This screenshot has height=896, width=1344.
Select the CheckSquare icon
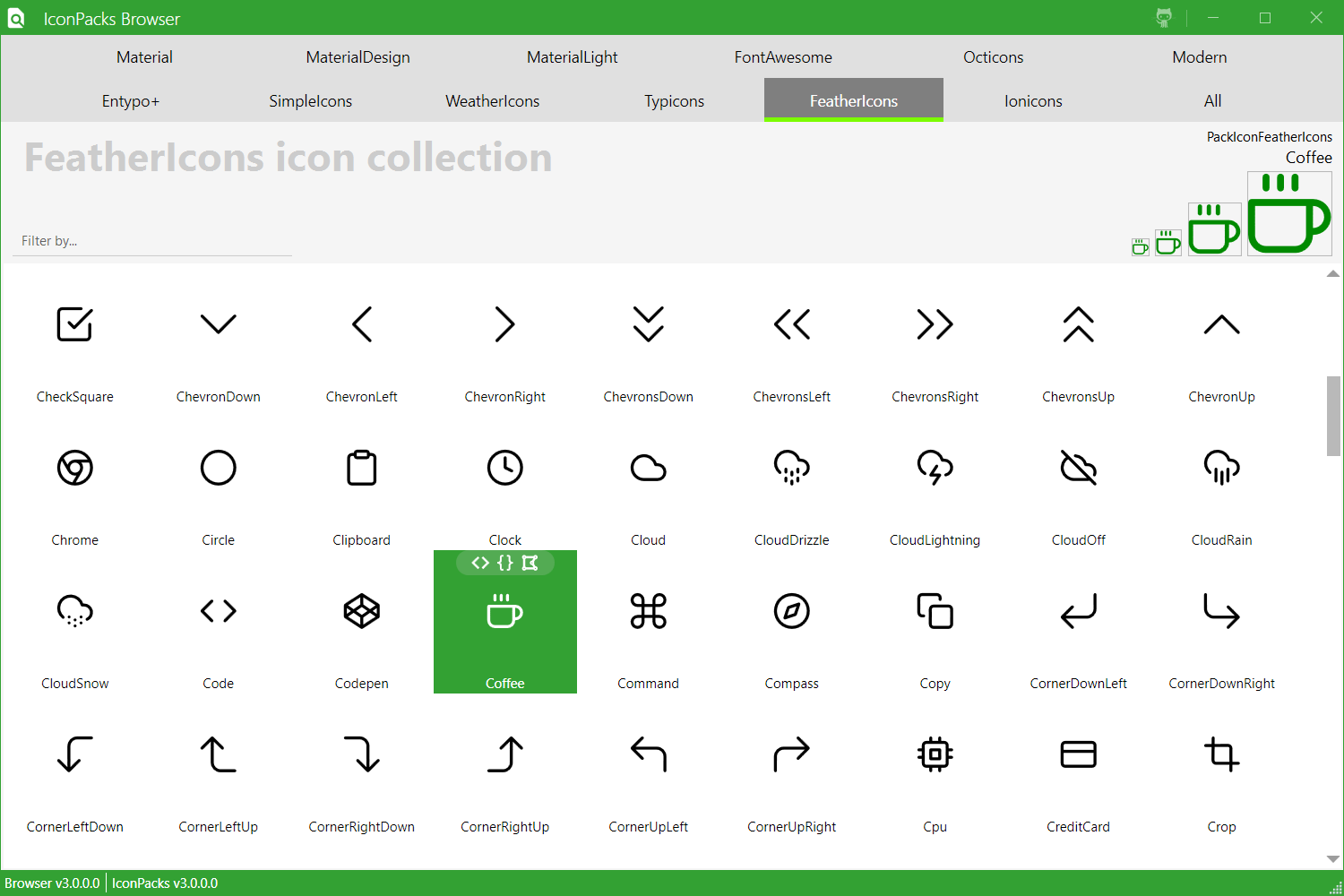[x=74, y=324]
